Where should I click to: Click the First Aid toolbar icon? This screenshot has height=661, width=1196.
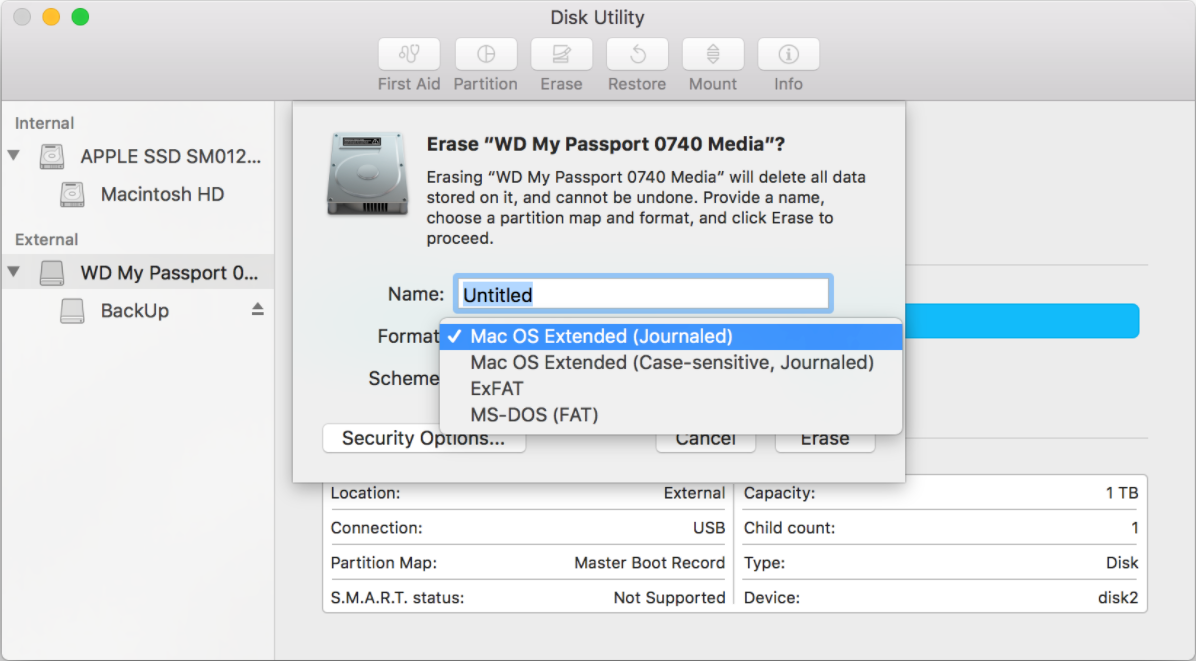coord(409,54)
